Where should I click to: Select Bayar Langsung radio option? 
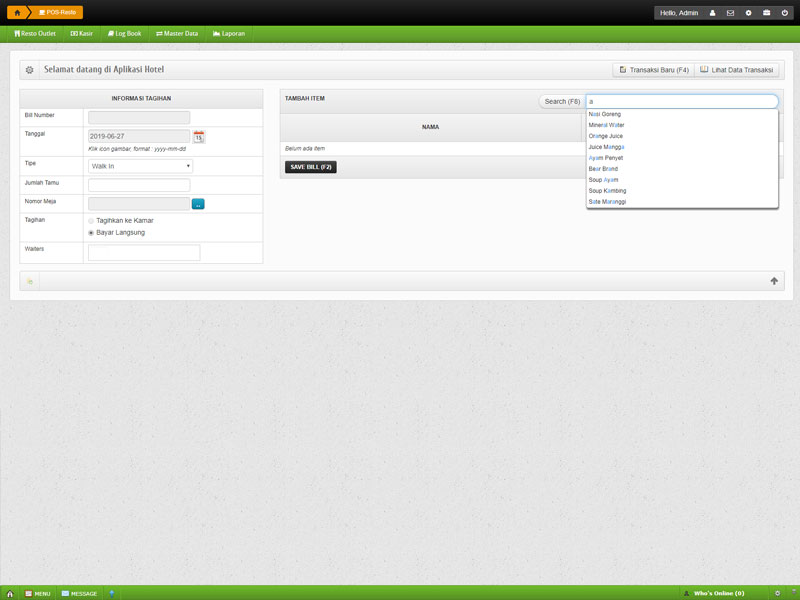point(92,233)
